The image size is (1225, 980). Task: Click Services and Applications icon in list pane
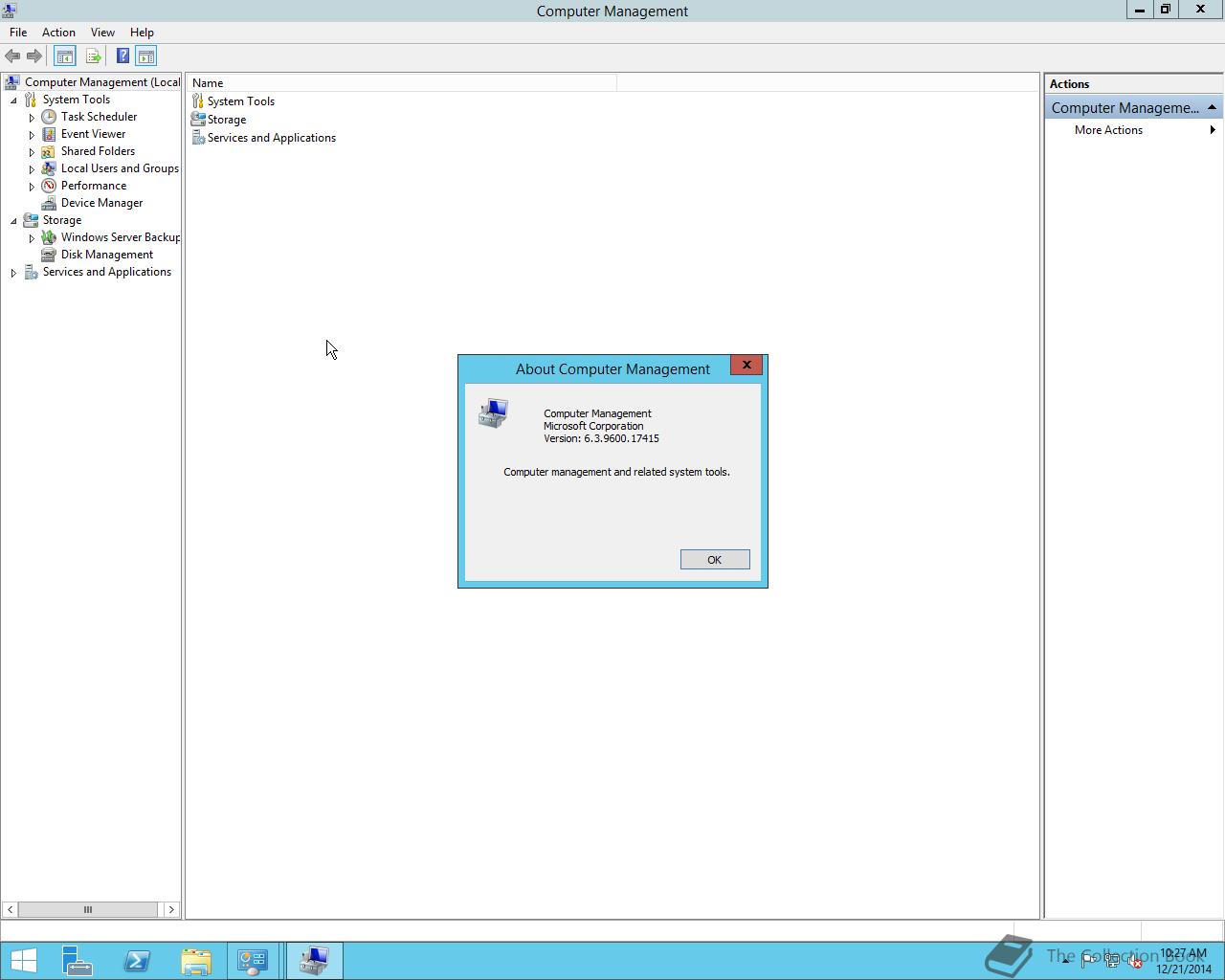tap(198, 138)
